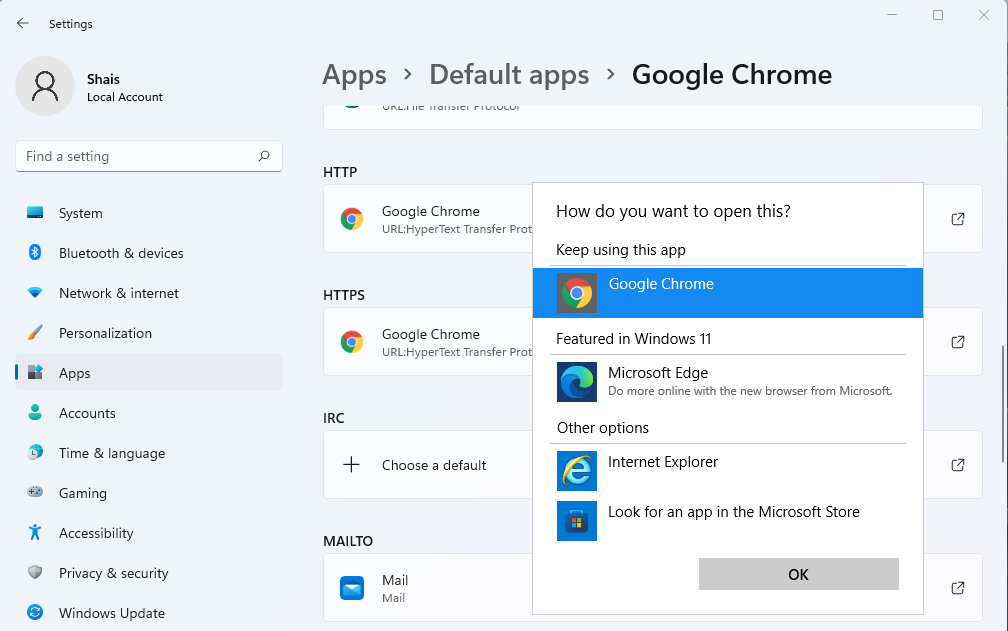The width and height of the screenshot is (1008, 631).
Task: Navigate to Default apps via the breadcrumb
Action: 509,74
